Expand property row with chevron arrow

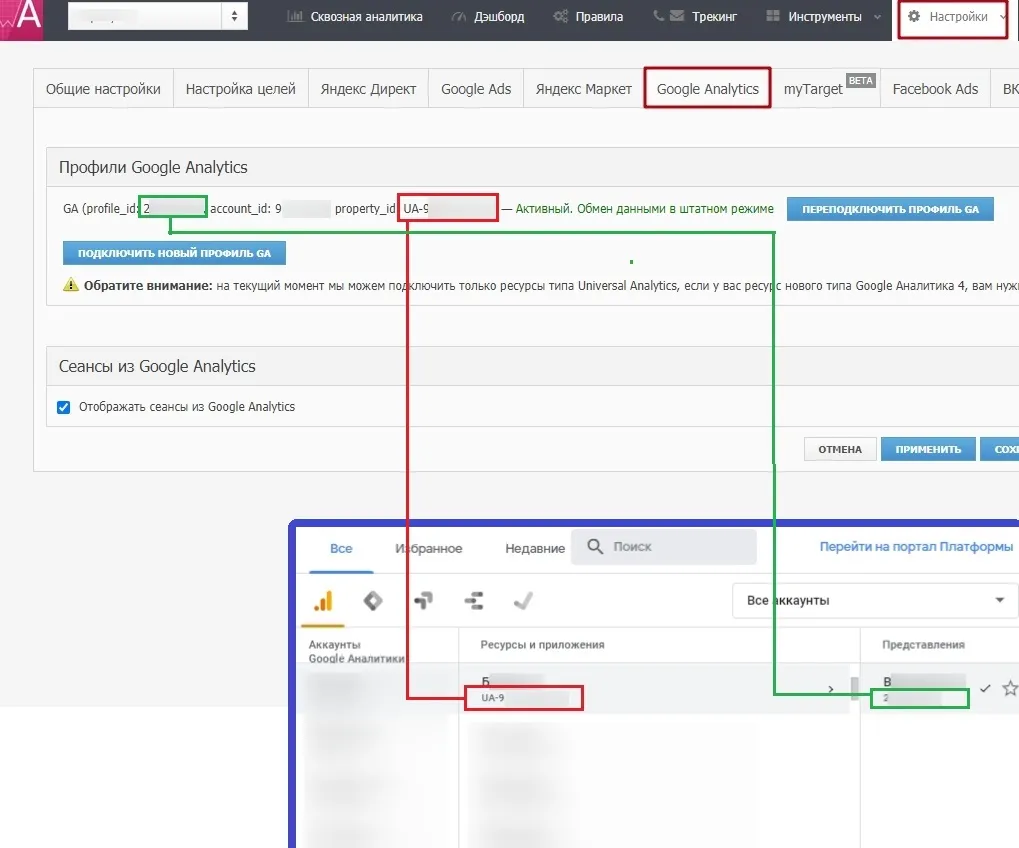[831, 689]
